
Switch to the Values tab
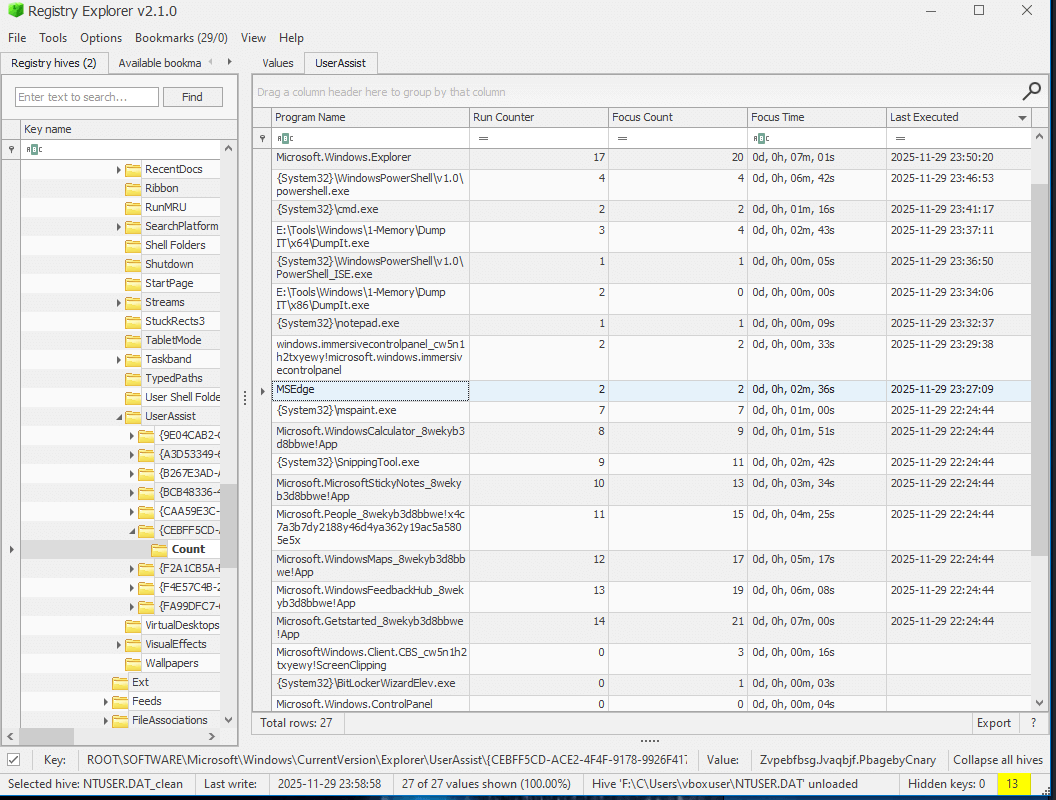277,63
